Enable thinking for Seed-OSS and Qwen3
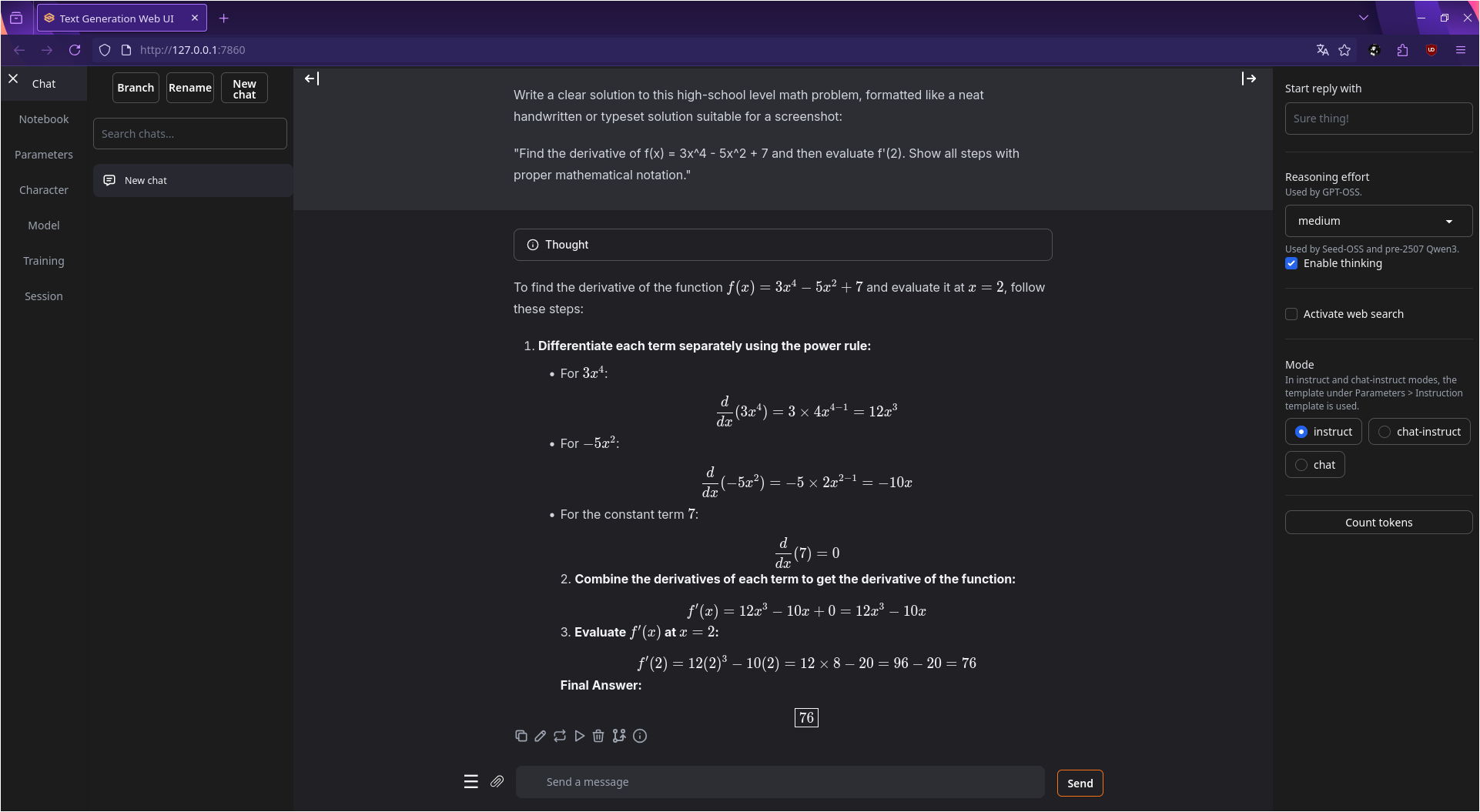This screenshot has width=1480, height=812. (x=1292, y=263)
